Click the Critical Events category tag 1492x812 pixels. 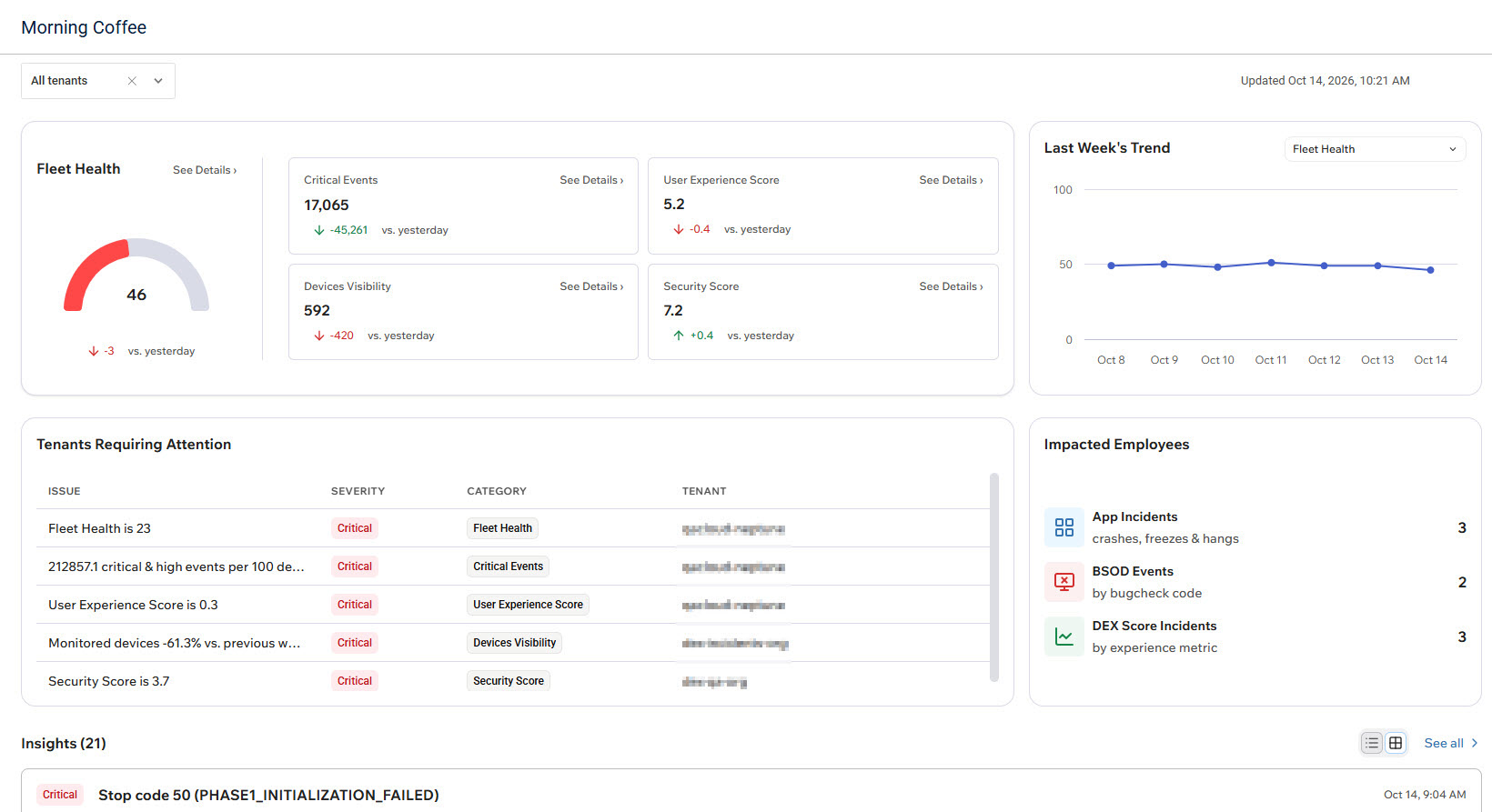pyautogui.click(x=508, y=566)
